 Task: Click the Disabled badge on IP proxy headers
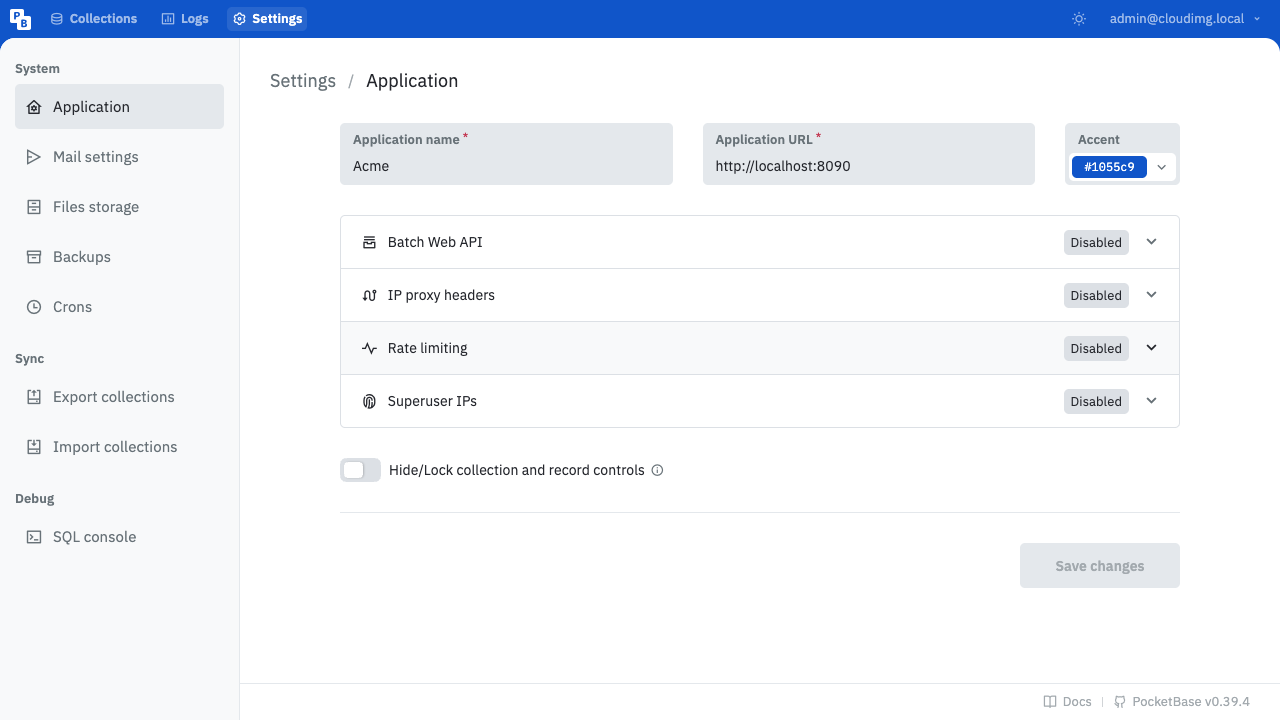pos(1096,295)
